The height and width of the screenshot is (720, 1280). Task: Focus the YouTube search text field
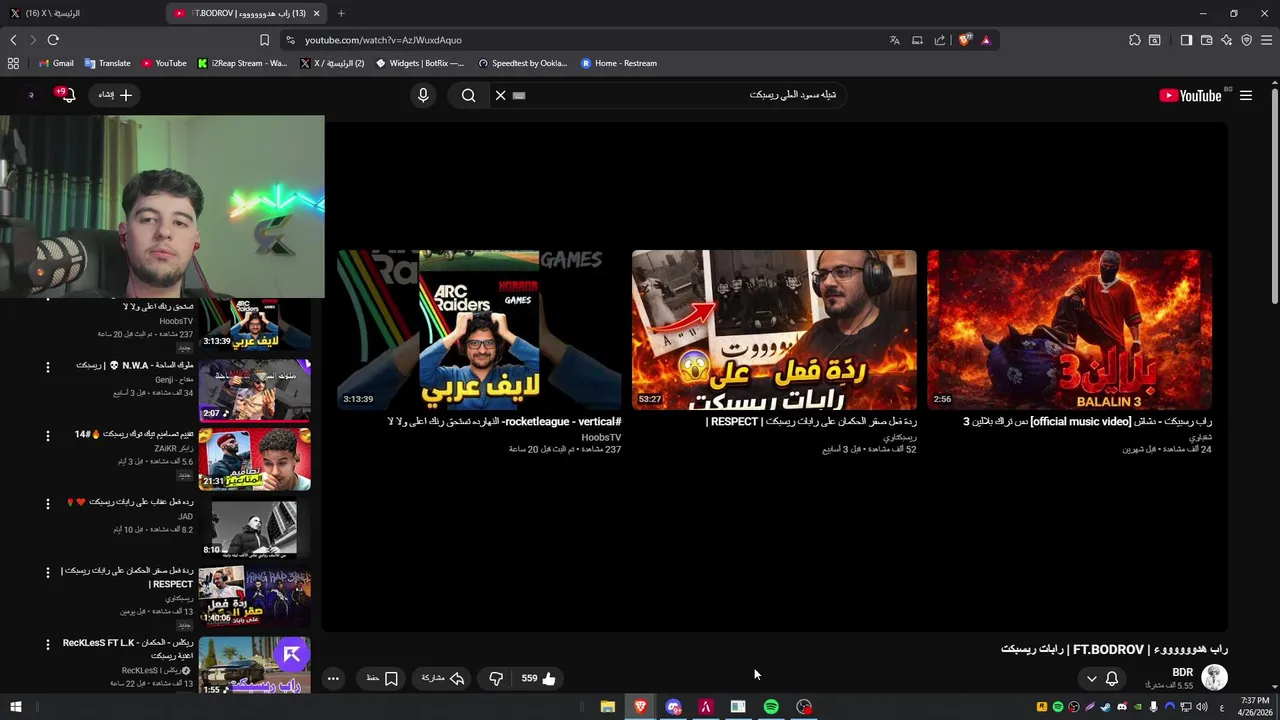click(680, 95)
